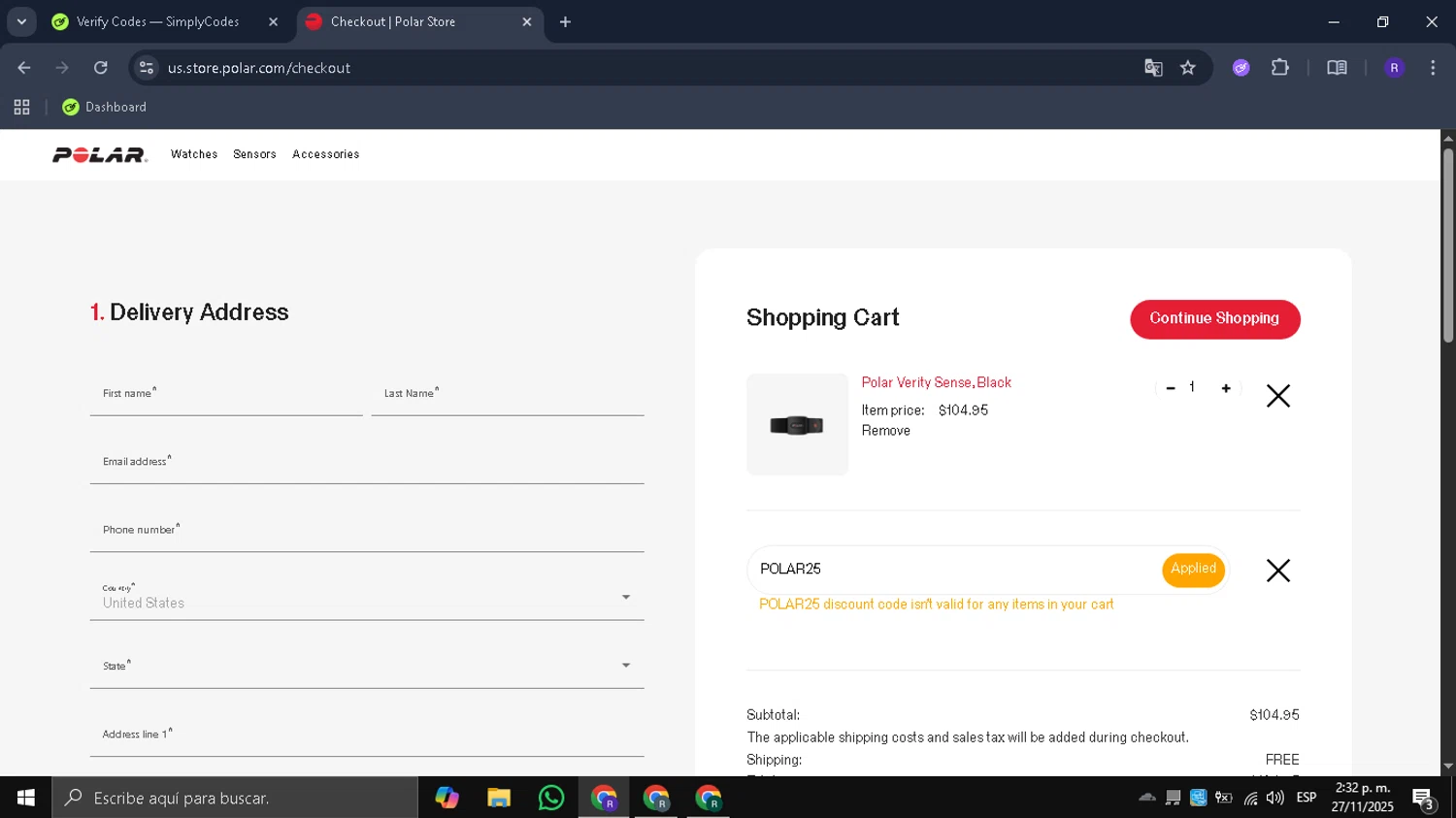Bookmark this page with star icon

pos(1188,68)
